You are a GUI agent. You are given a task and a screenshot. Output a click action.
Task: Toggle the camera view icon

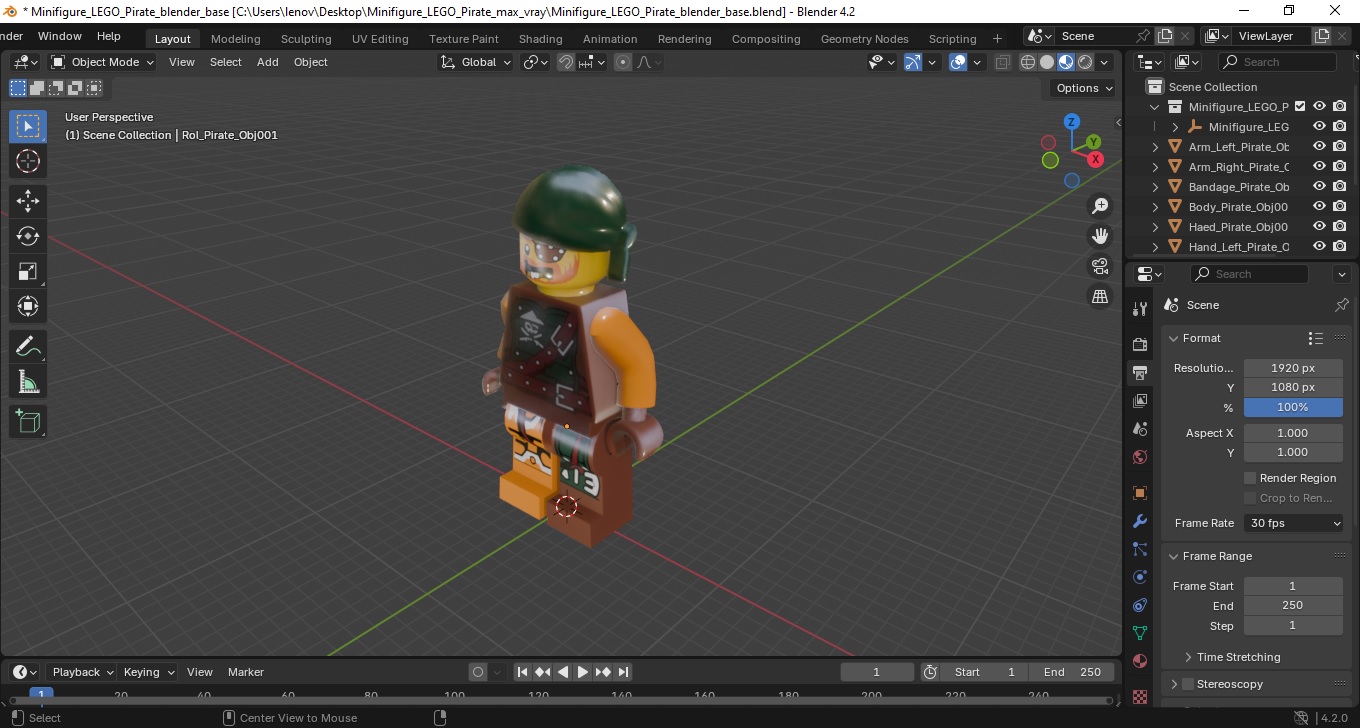(x=1100, y=266)
